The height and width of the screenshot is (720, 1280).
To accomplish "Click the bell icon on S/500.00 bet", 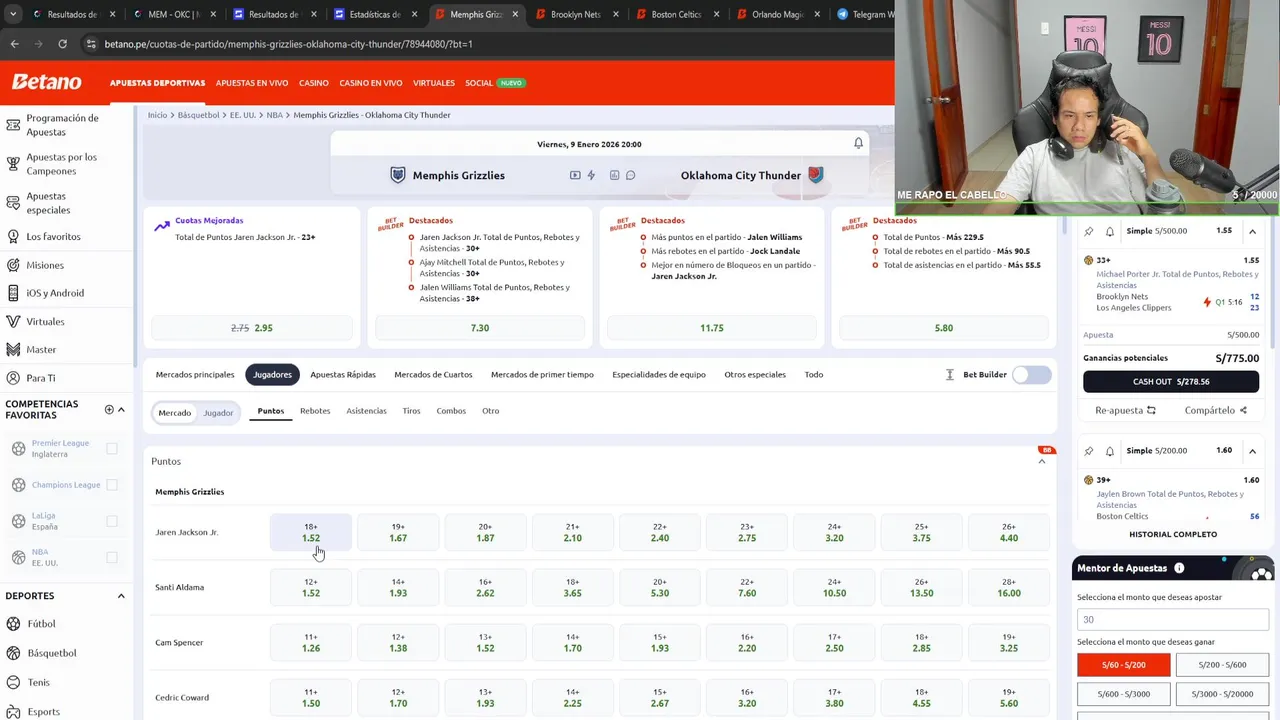I will coord(1110,231).
